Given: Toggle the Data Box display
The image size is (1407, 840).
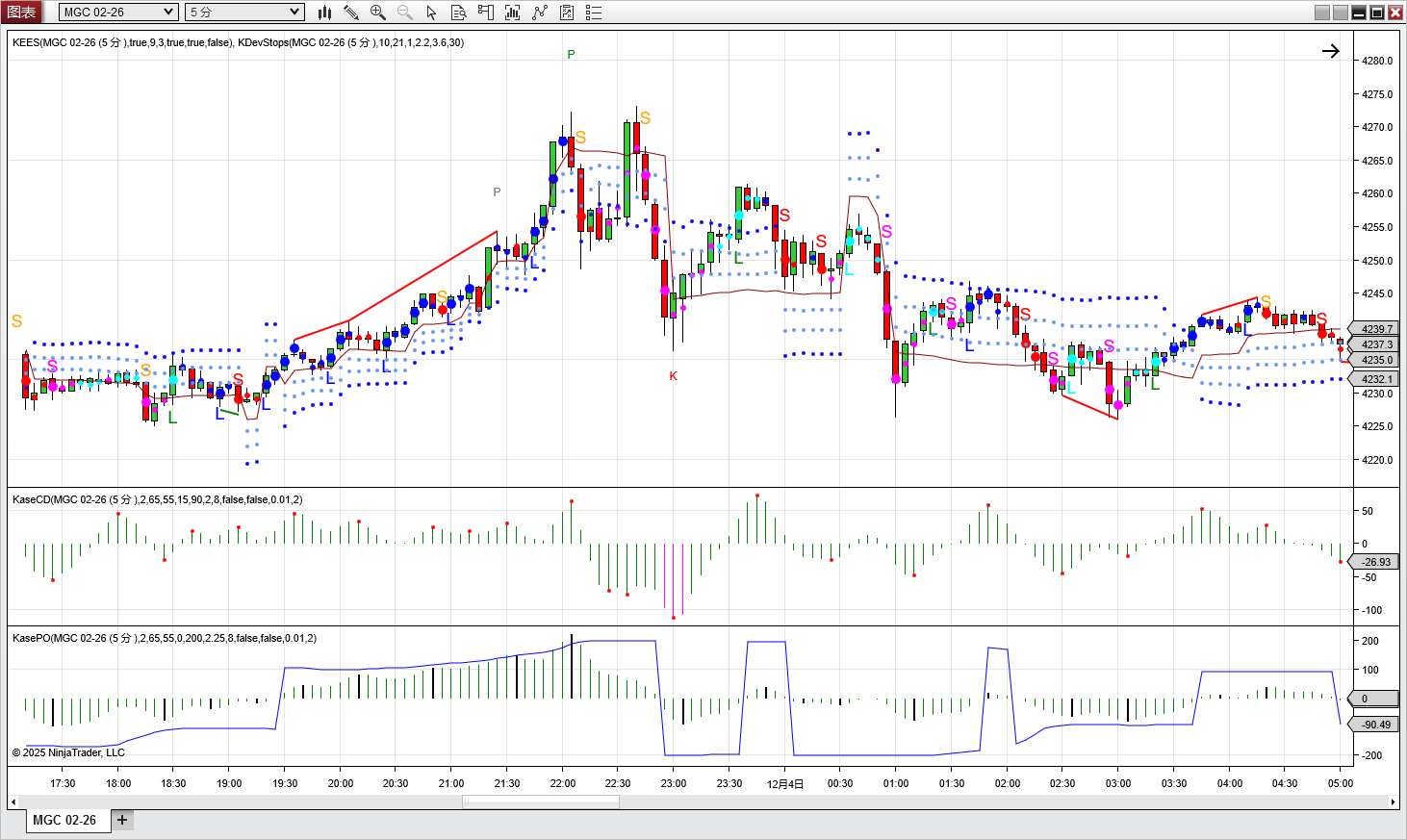Looking at the screenshot, I should point(459,13).
